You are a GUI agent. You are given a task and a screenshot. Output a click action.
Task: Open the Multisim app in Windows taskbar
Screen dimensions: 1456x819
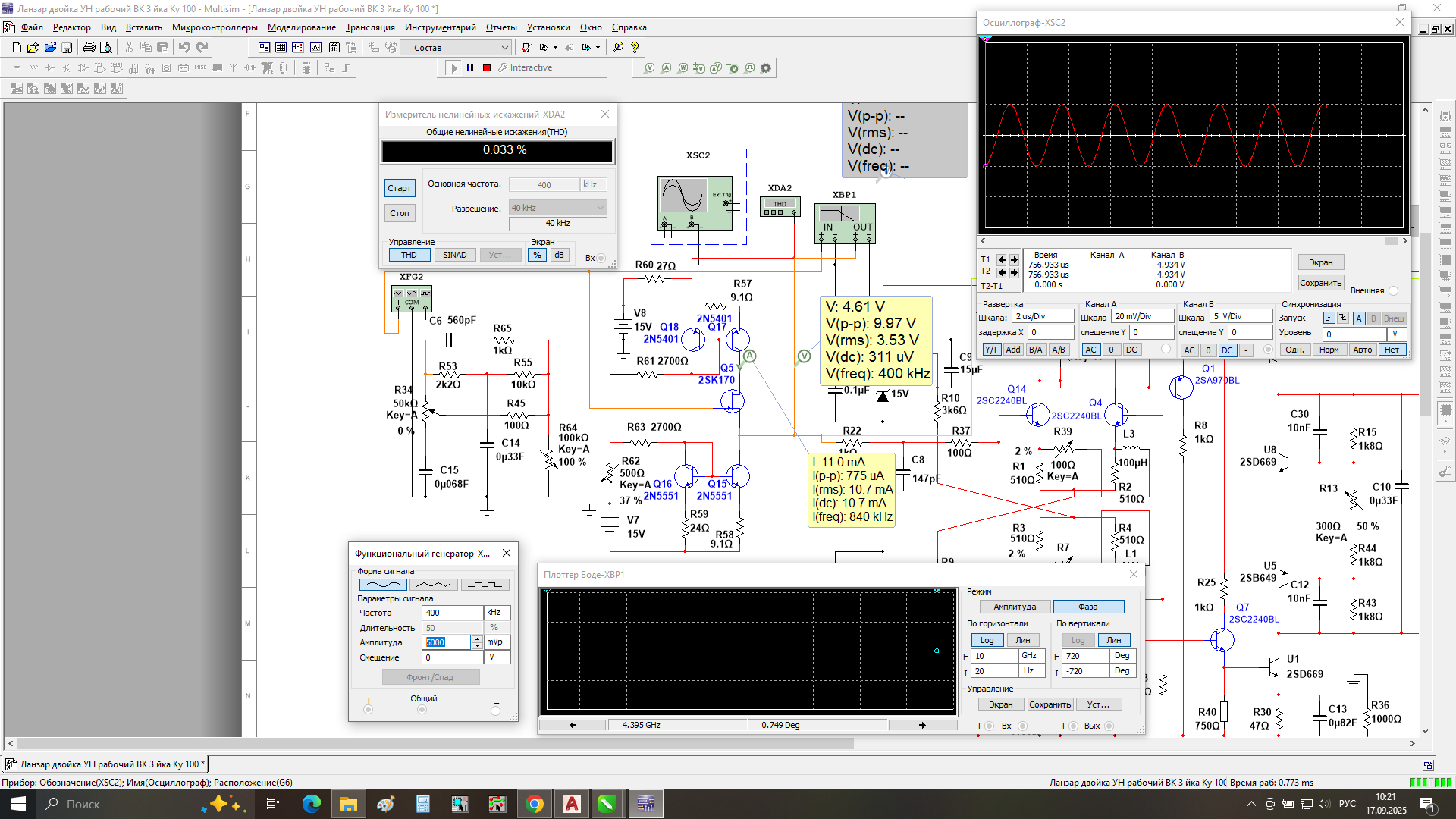tap(645, 804)
